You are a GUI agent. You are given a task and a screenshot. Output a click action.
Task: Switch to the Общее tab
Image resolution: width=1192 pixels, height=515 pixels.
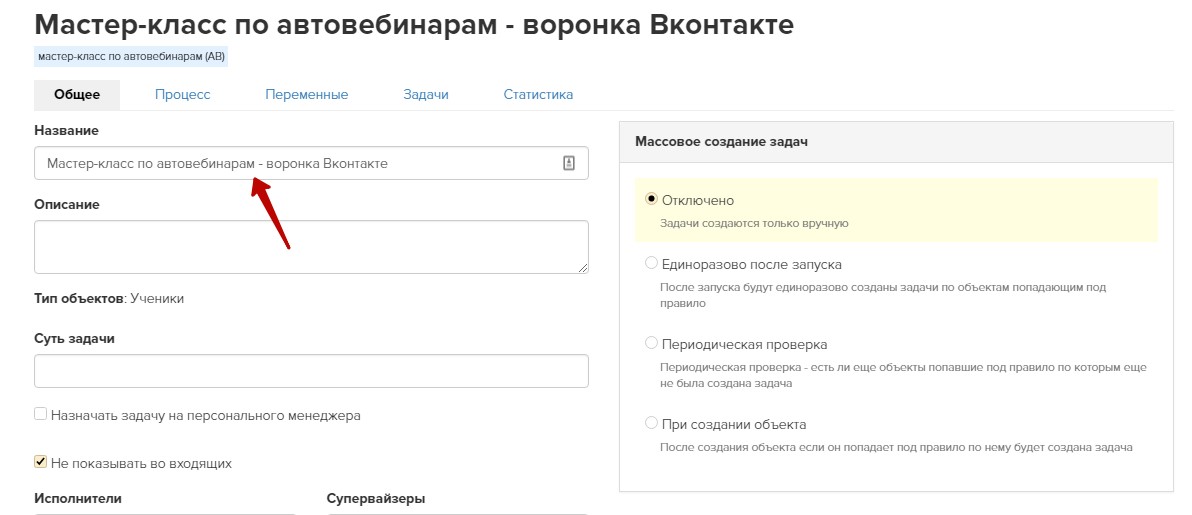(77, 95)
